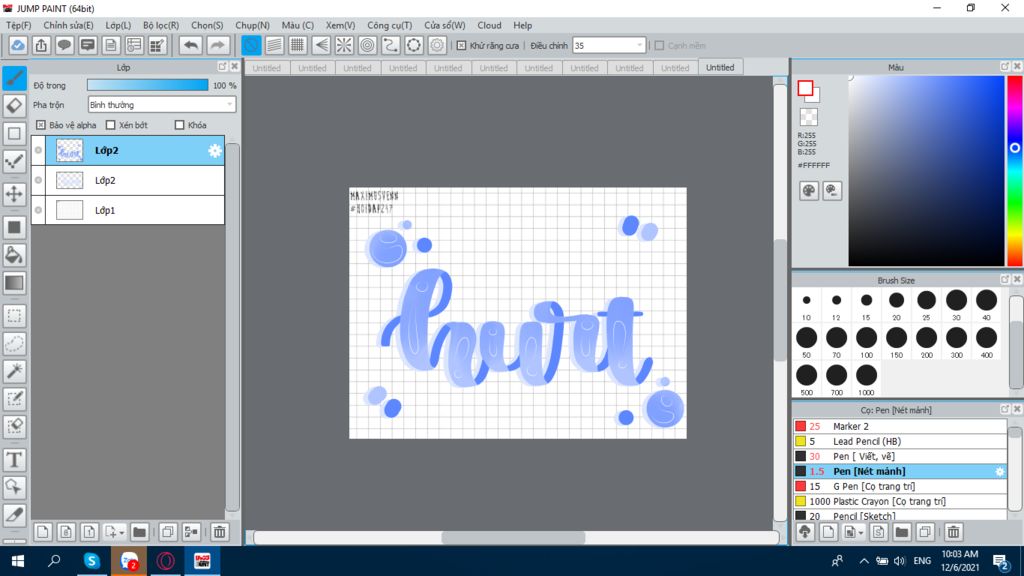Select the Bucket fill tool
Screen dimensions: 1024x576
(14, 255)
